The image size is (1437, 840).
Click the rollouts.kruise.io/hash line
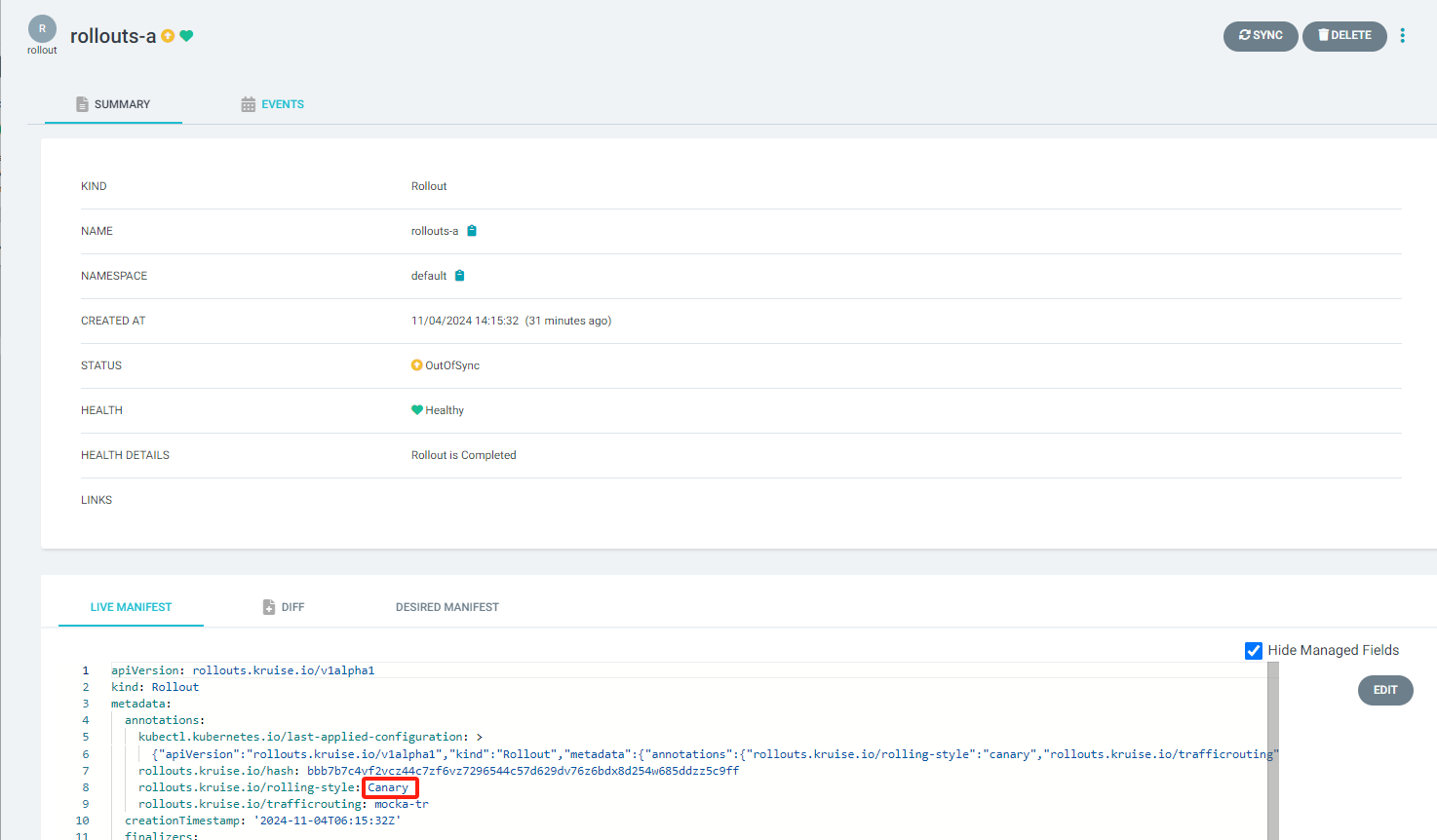[x=439, y=771]
